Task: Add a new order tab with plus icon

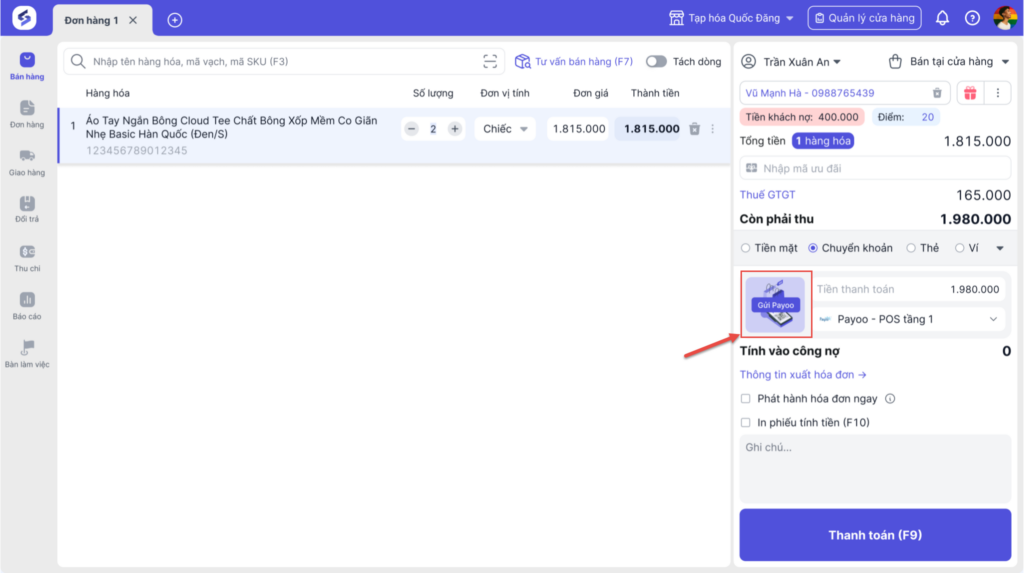Action: tap(174, 20)
